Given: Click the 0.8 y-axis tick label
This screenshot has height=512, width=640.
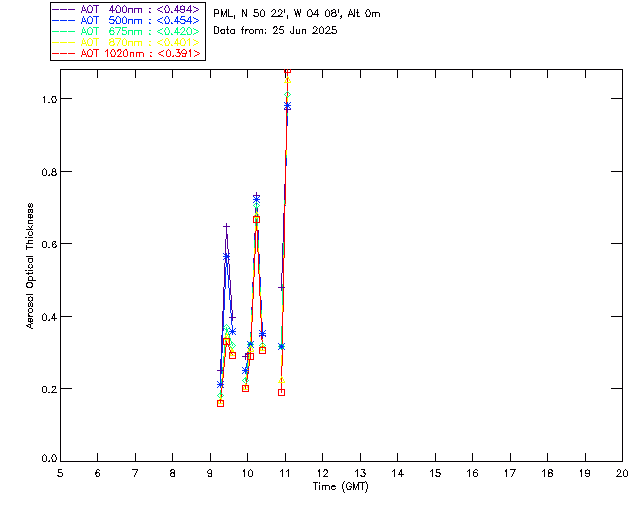Looking at the screenshot, I should [49, 172].
